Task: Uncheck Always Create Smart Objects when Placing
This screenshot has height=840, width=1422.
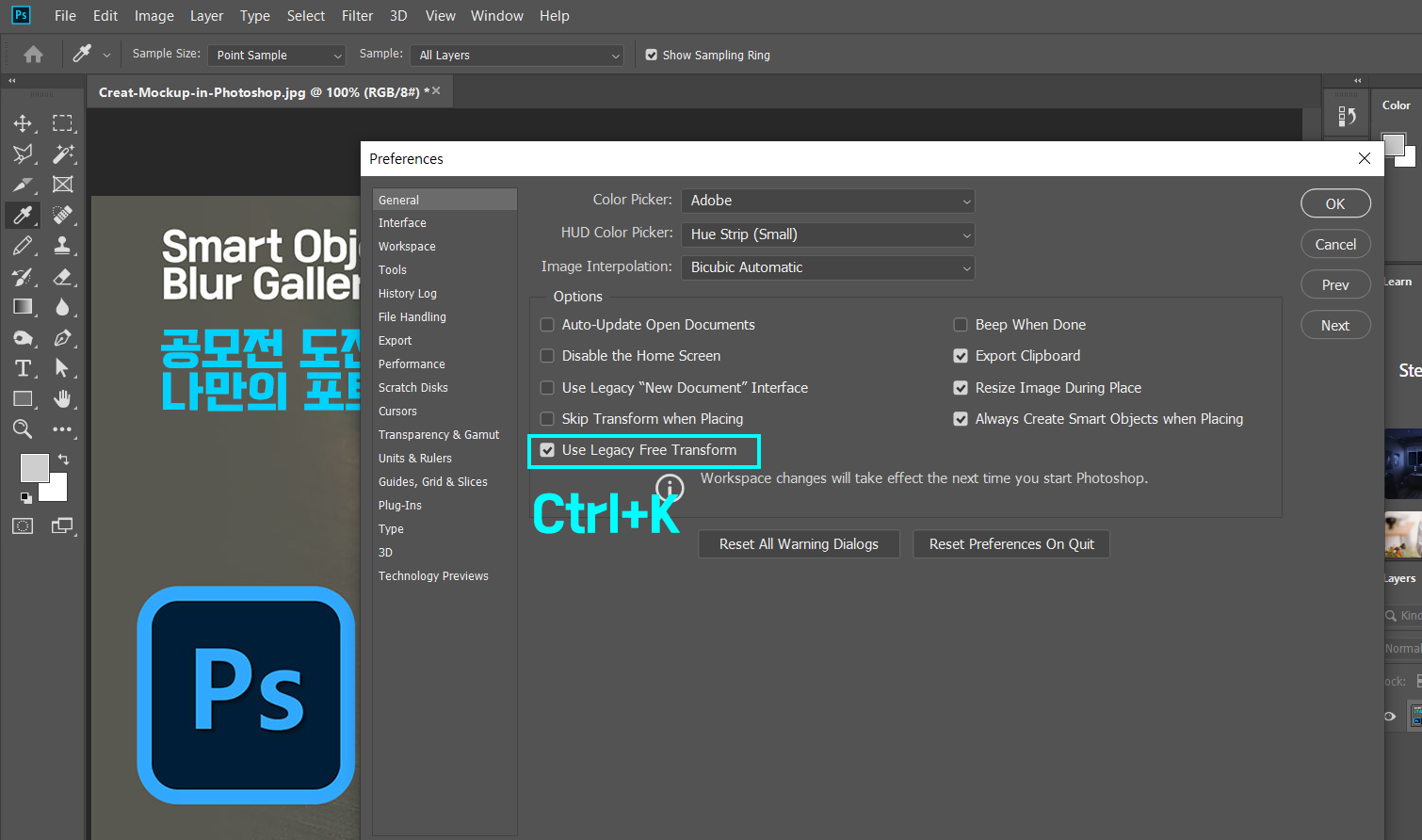Action: [x=961, y=419]
